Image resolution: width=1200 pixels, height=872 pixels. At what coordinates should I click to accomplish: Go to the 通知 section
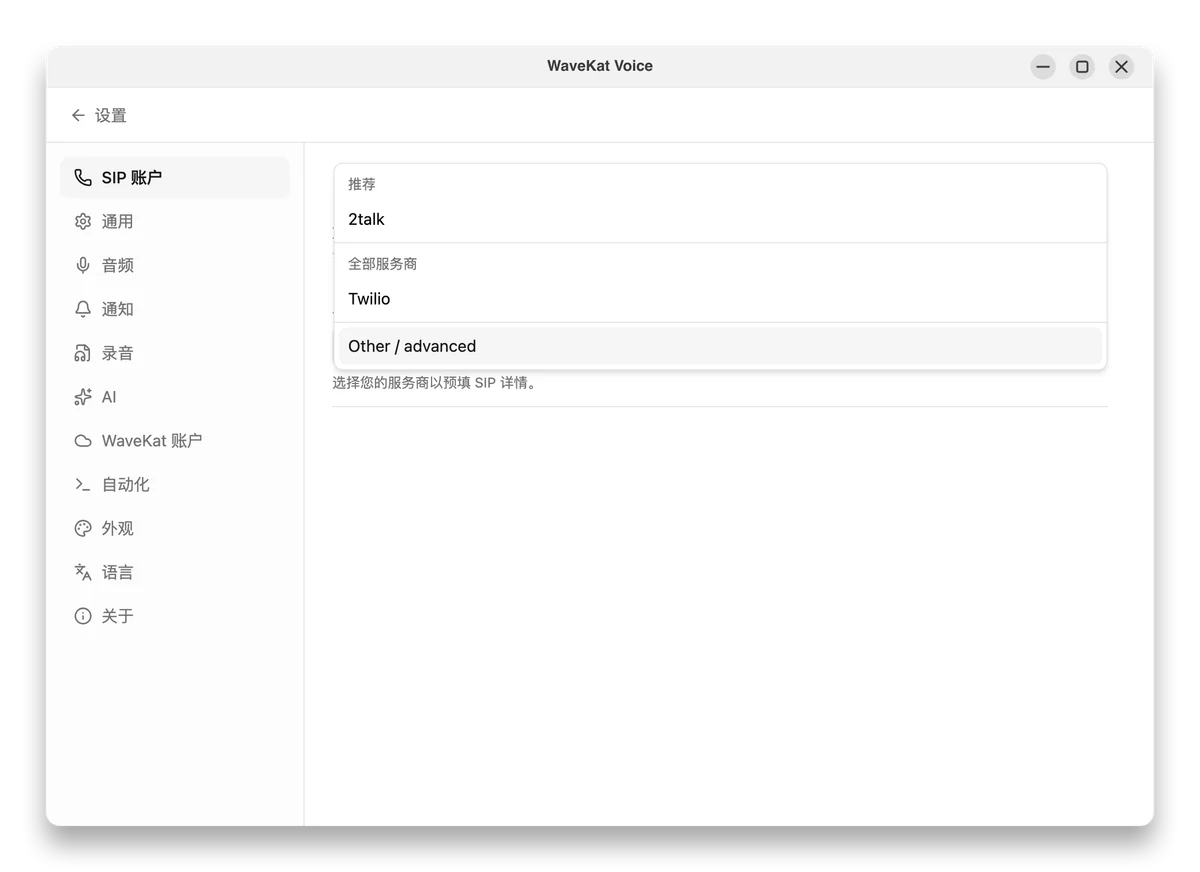pos(175,310)
